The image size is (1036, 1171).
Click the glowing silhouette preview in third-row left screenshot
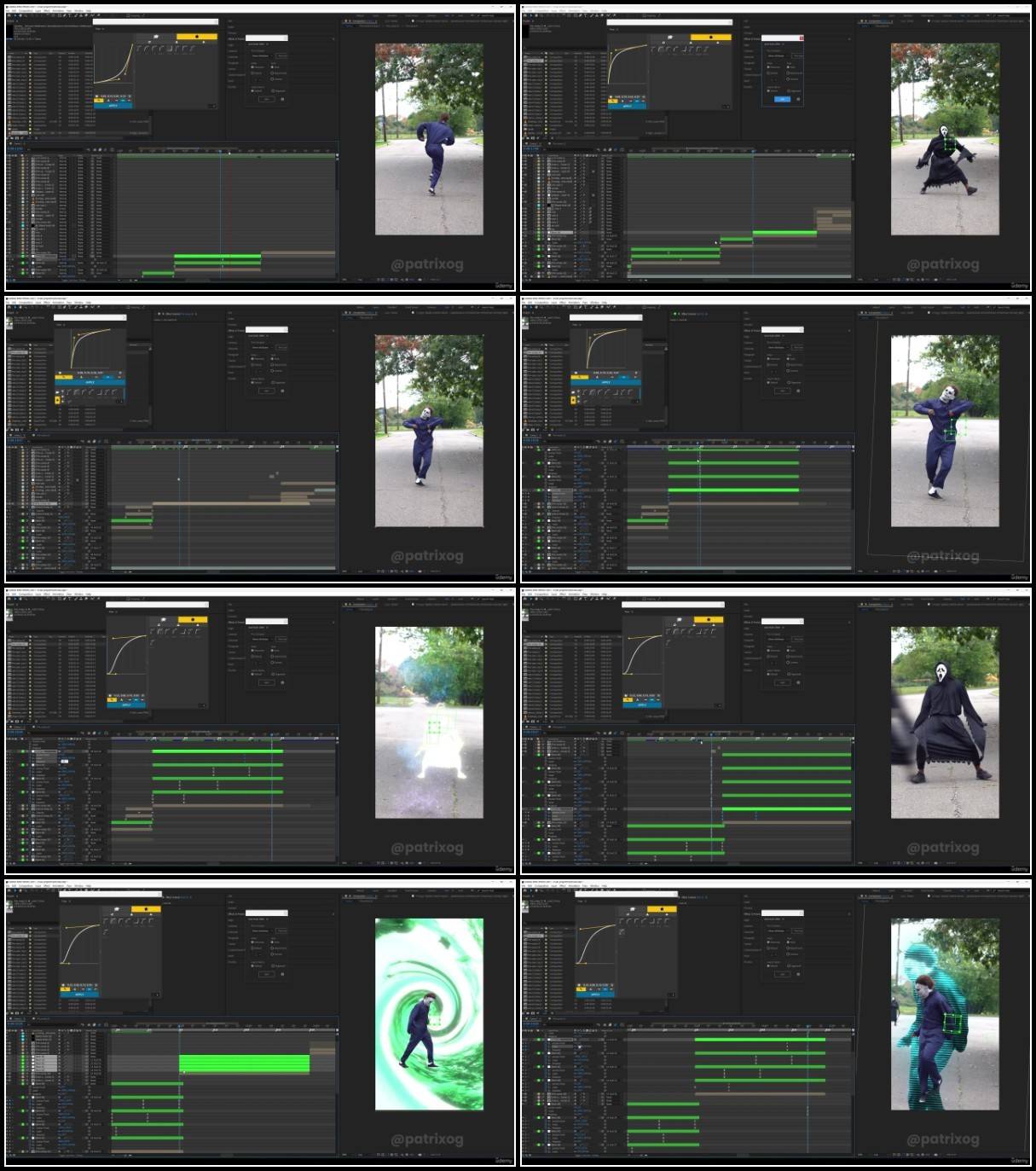(x=429, y=722)
